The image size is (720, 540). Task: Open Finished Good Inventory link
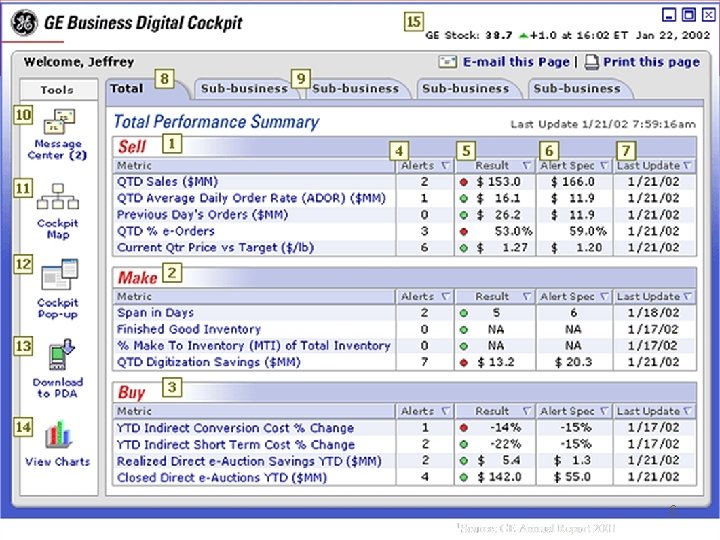pyautogui.click(x=189, y=329)
